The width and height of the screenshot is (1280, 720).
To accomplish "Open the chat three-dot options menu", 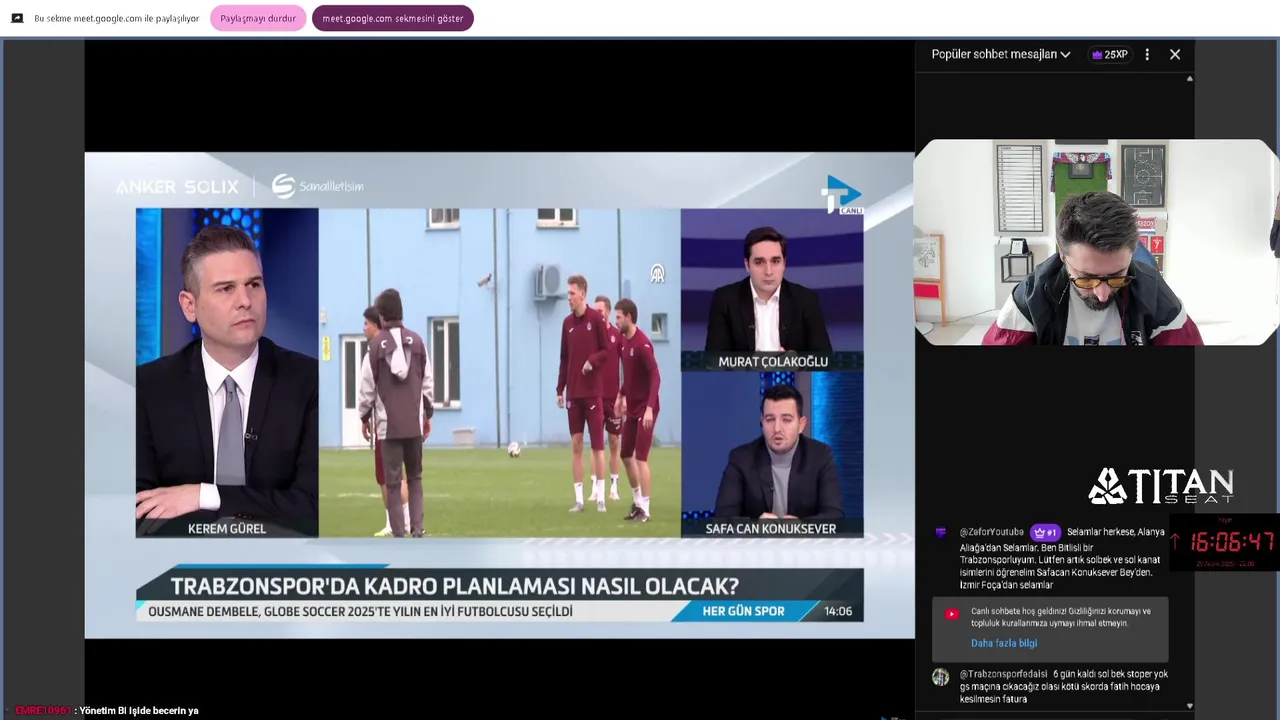I will click(x=1147, y=55).
